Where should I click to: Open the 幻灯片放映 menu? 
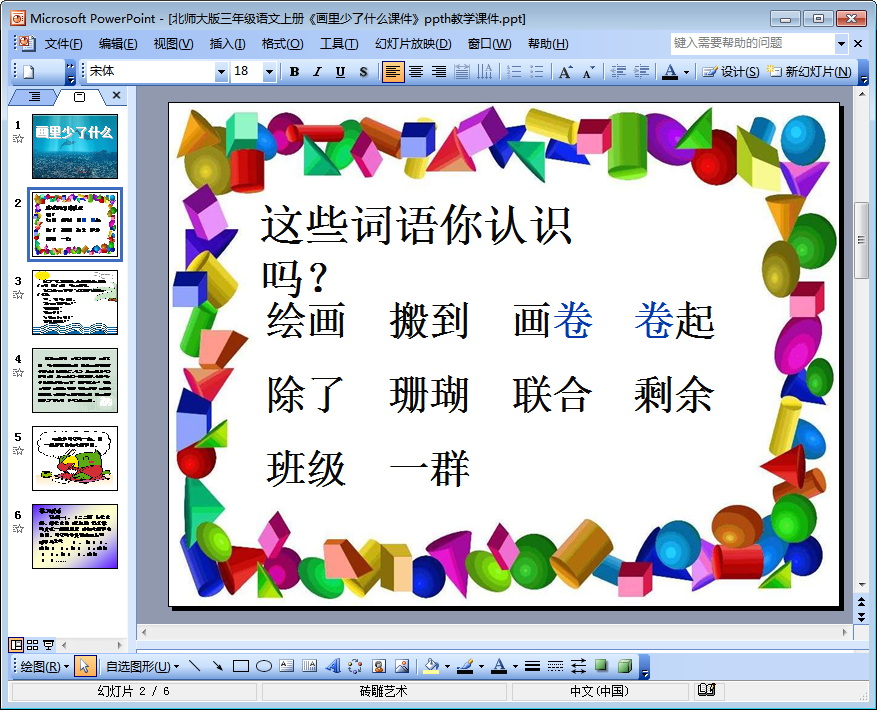pos(412,44)
